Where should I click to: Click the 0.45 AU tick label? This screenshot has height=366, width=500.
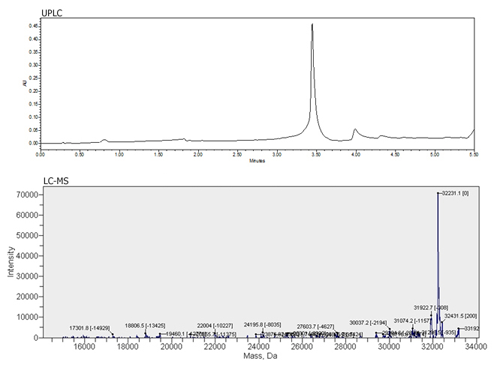pos(33,26)
